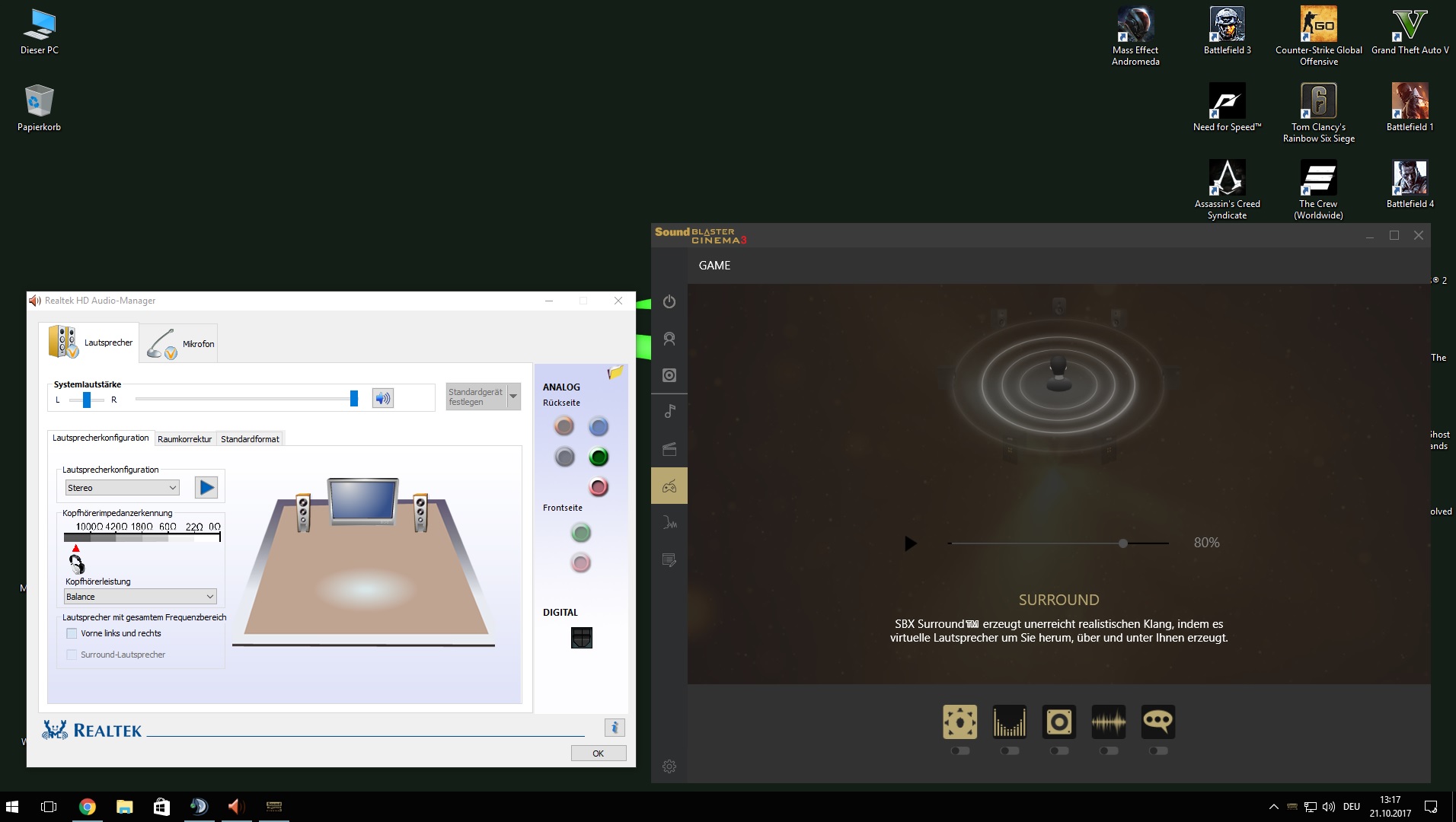Check Vorne links und rechts checkbox

[72, 633]
